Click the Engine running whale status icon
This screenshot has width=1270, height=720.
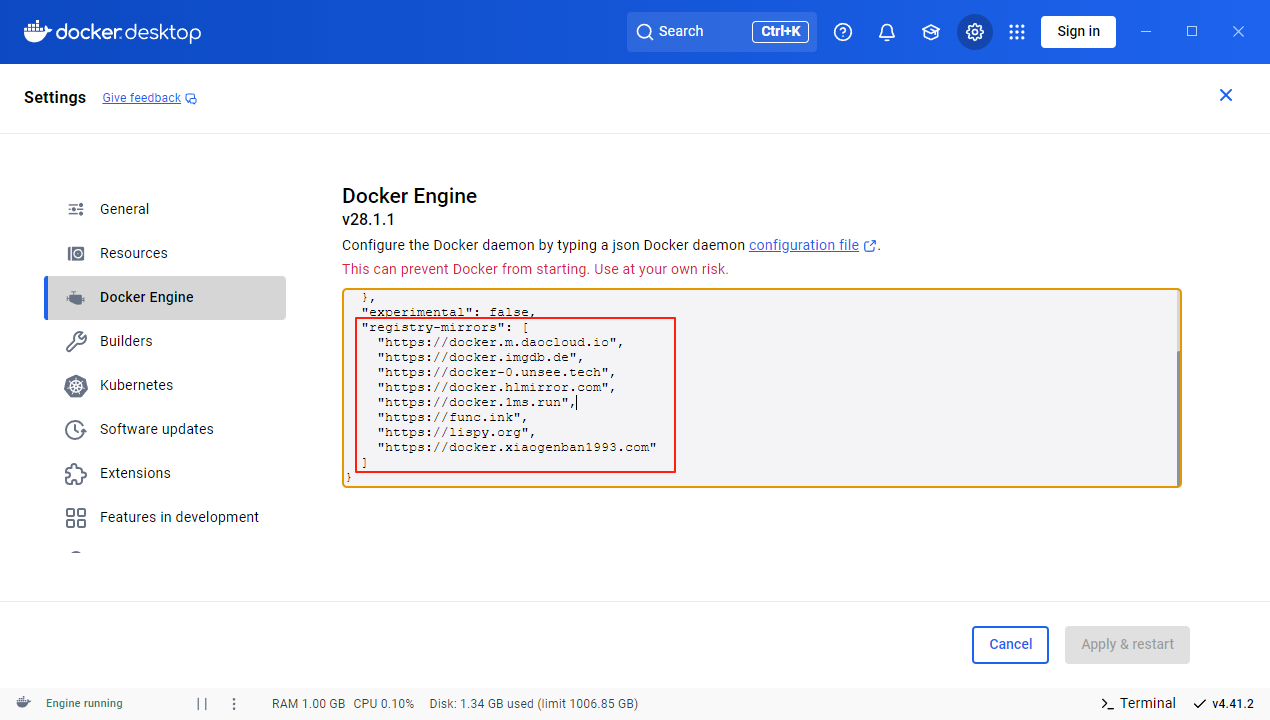tap(23, 703)
